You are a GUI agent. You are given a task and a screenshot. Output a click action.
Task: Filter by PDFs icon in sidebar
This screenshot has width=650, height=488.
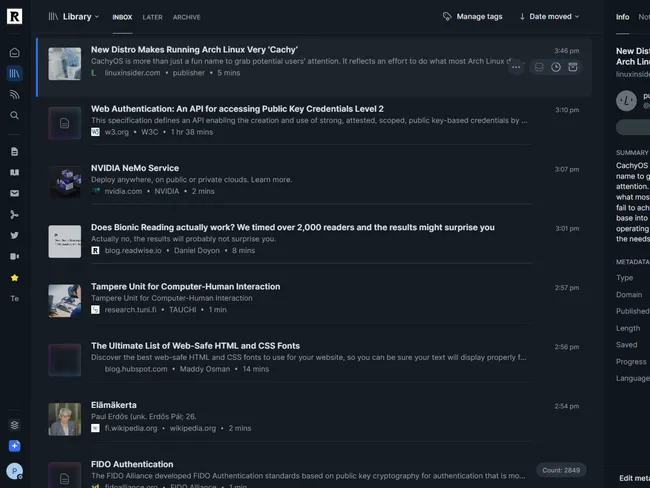click(15, 214)
